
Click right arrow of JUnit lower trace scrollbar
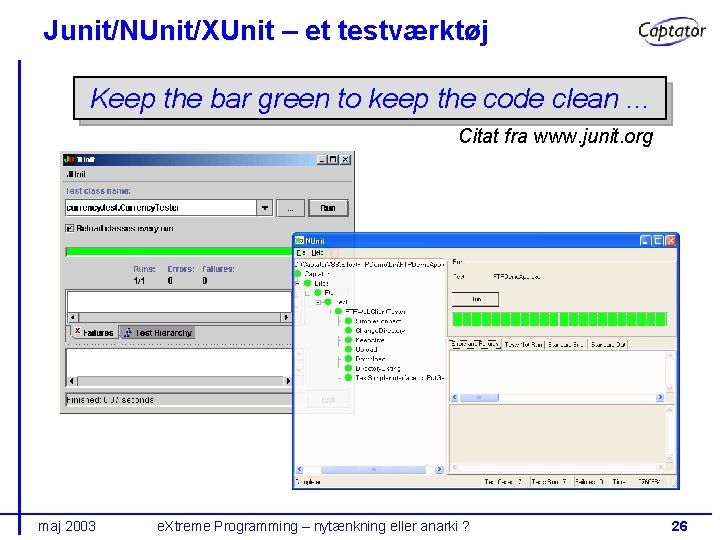pos(287,381)
